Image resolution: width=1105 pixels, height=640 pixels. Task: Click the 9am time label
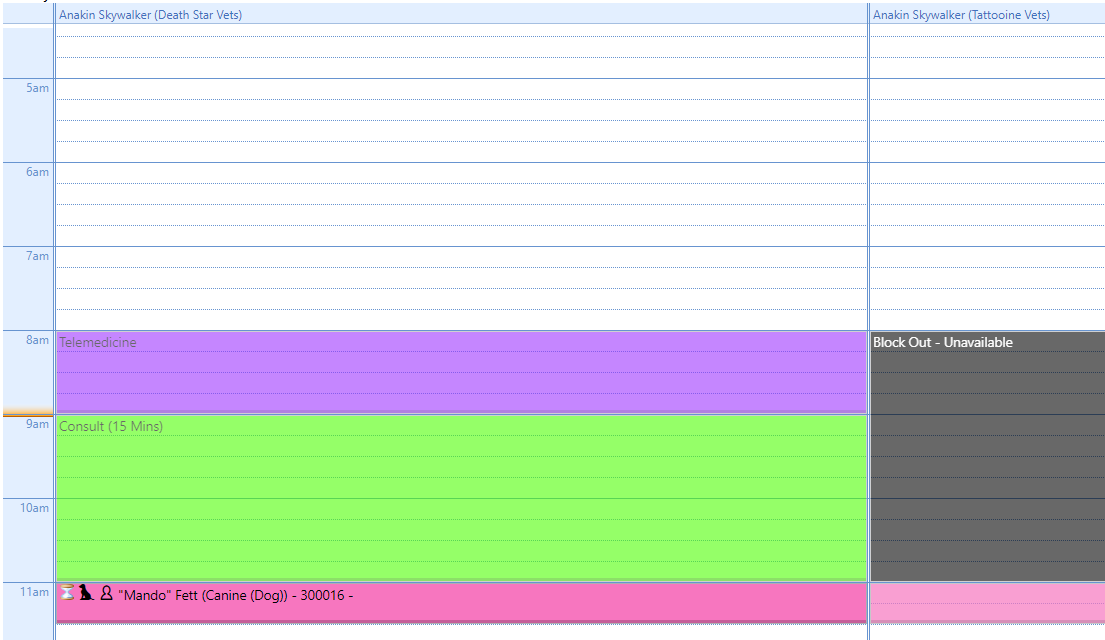click(37, 424)
